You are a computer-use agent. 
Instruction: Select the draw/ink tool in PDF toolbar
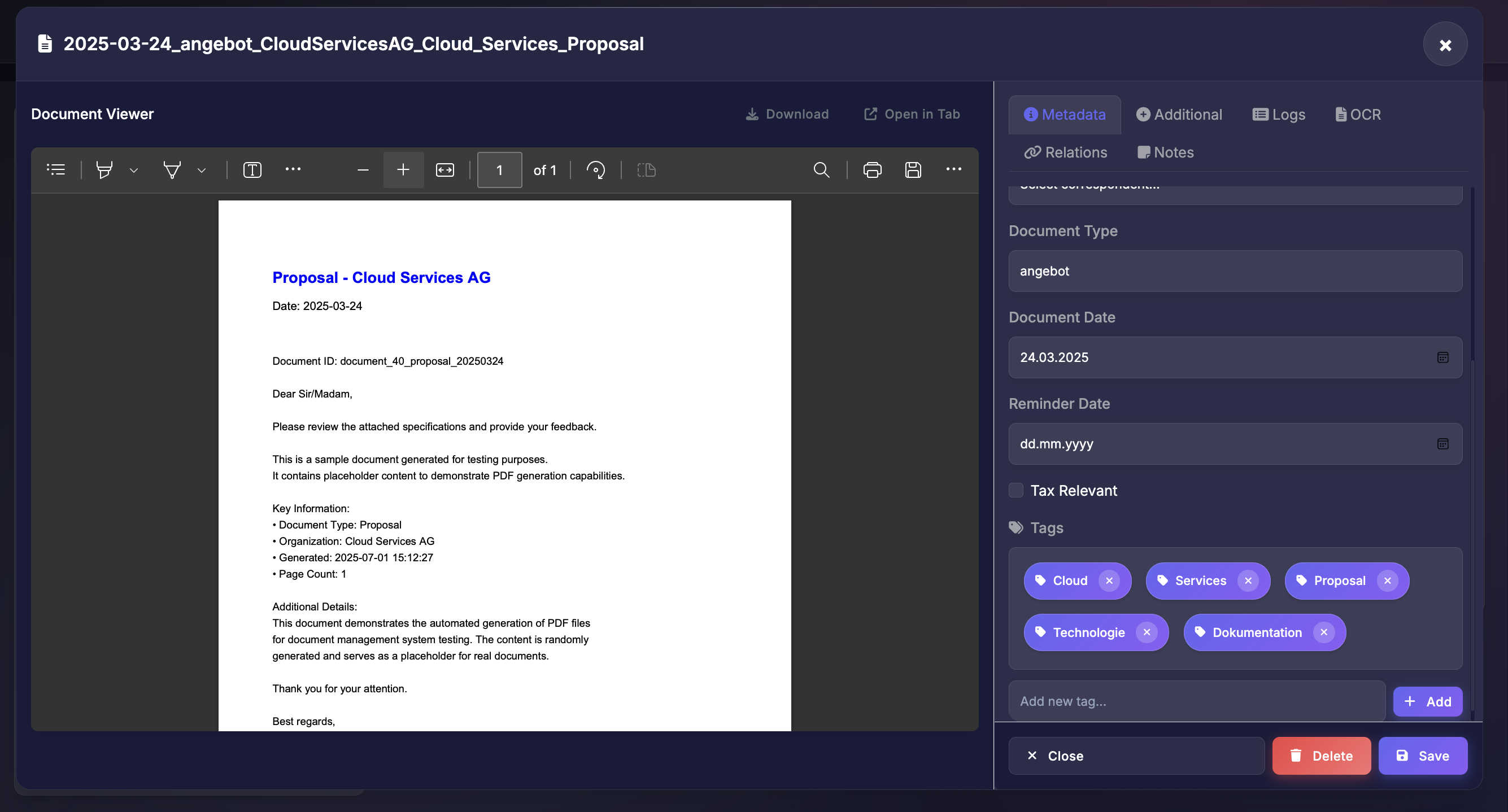tap(172, 170)
